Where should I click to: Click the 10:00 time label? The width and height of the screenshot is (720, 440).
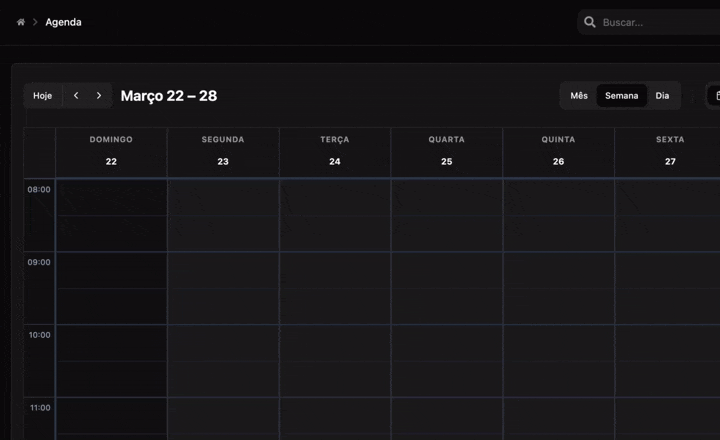pos(39,335)
